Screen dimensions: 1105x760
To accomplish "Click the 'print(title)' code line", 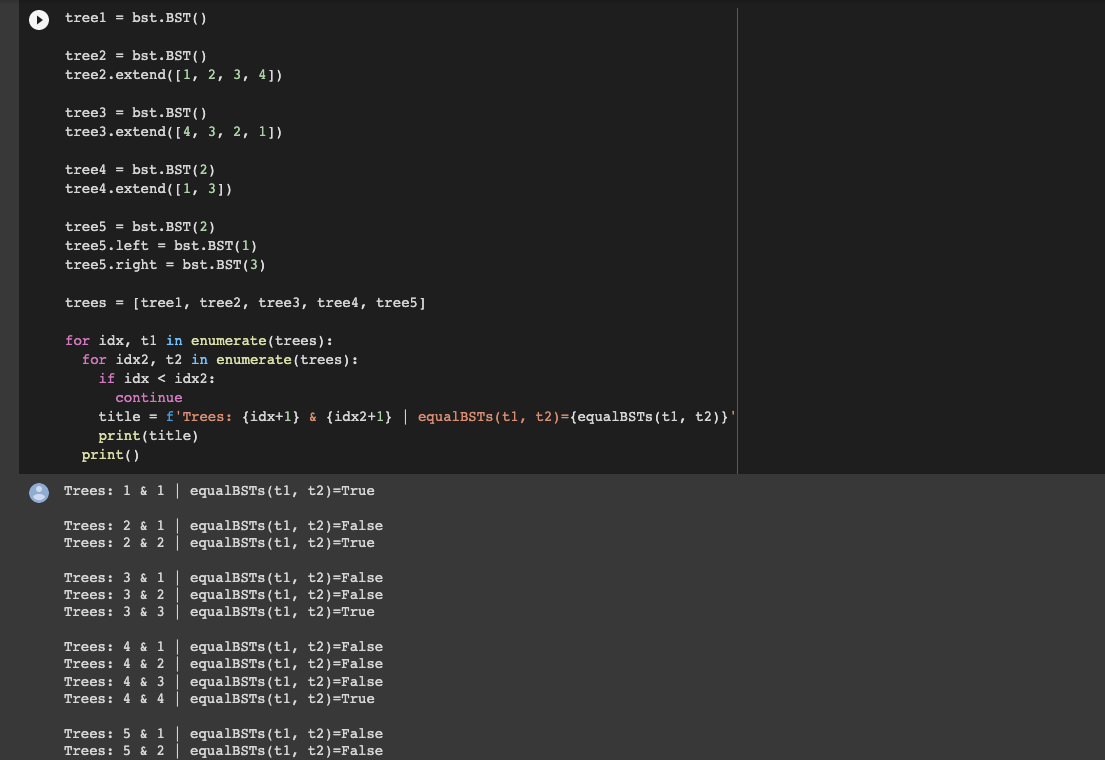I will [148, 436].
